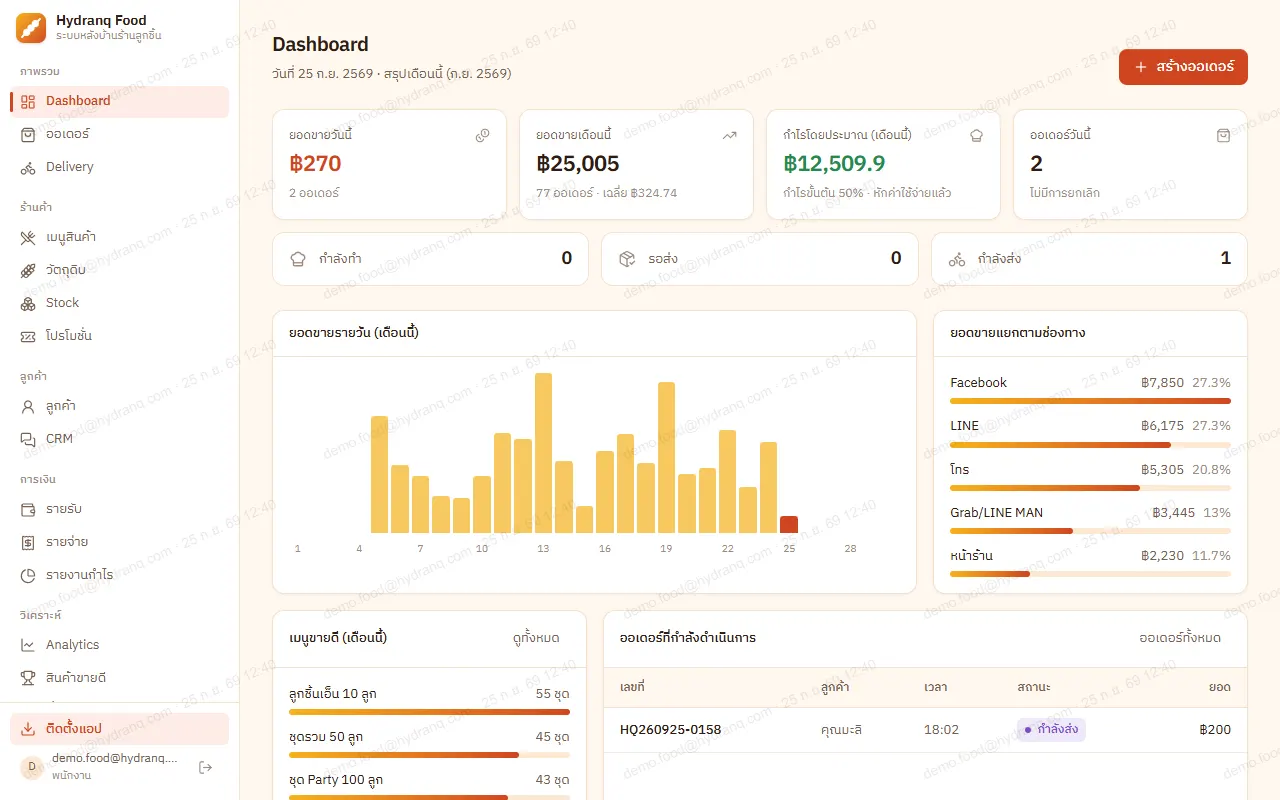
Task: Click the รายรับ wallet icon
Action: [x=28, y=509]
